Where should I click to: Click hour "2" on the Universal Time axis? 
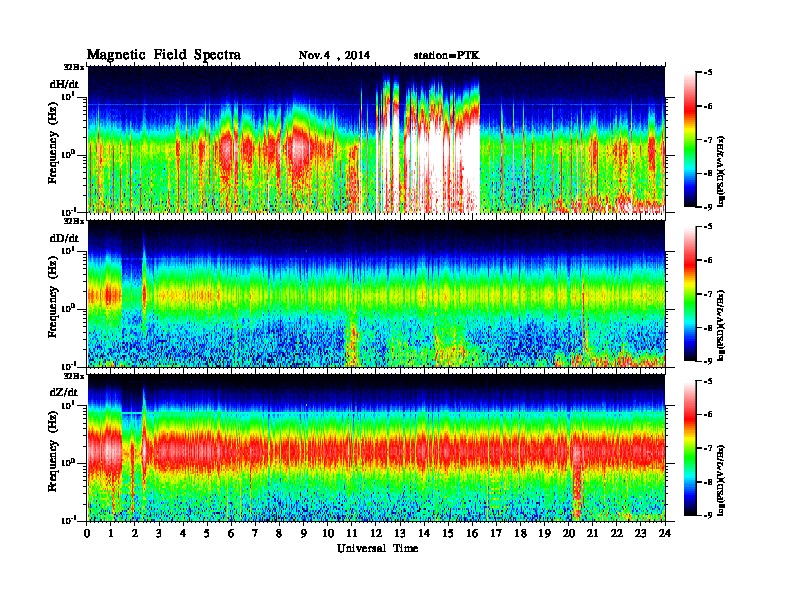[x=135, y=533]
